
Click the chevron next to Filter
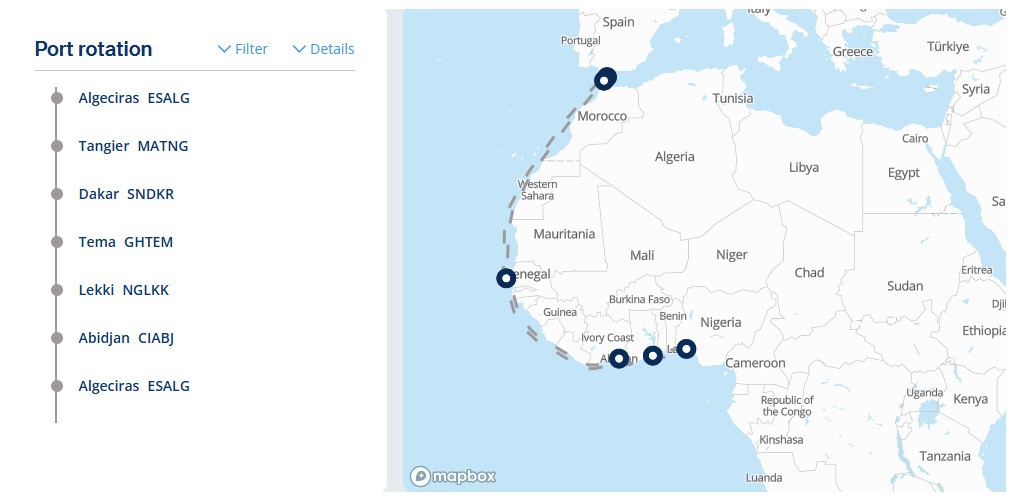point(224,49)
